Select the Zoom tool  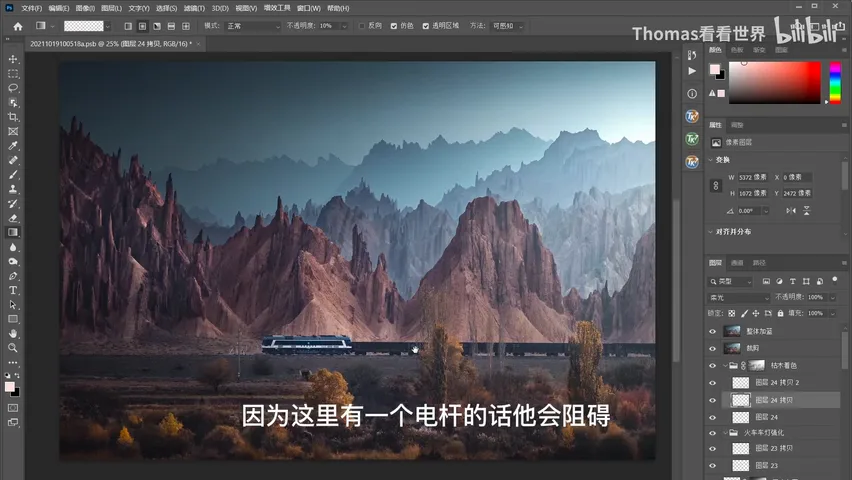13,348
